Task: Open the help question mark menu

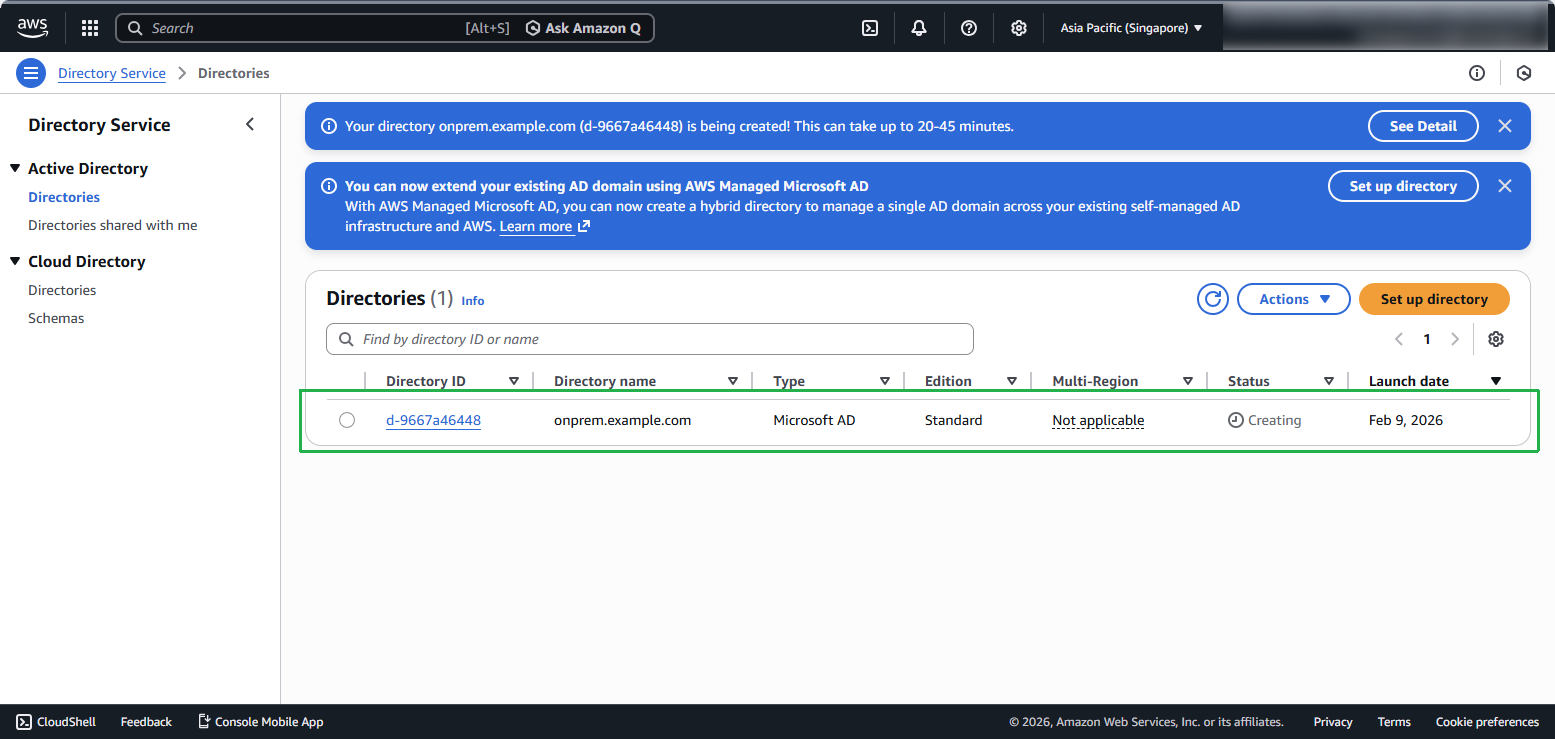Action: click(968, 28)
